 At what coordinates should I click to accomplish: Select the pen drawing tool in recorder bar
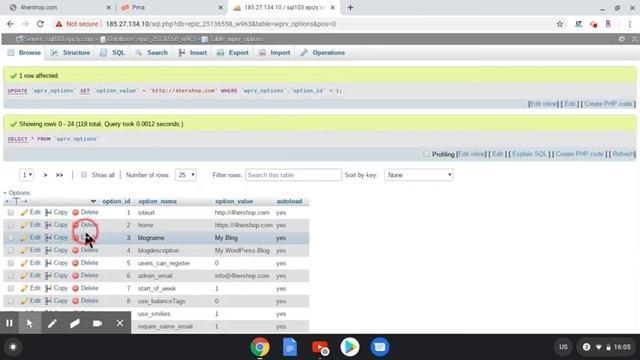52,323
